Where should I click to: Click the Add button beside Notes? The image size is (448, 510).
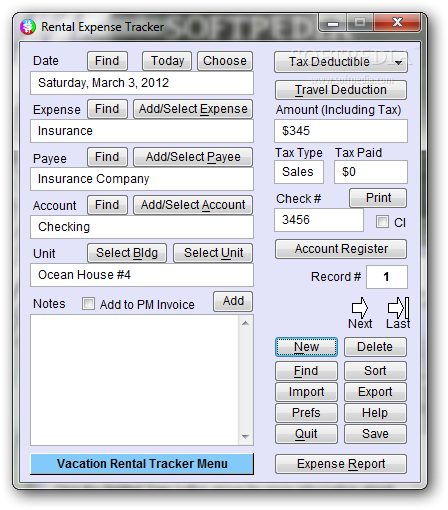pyautogui.click(x=233, y=301)
